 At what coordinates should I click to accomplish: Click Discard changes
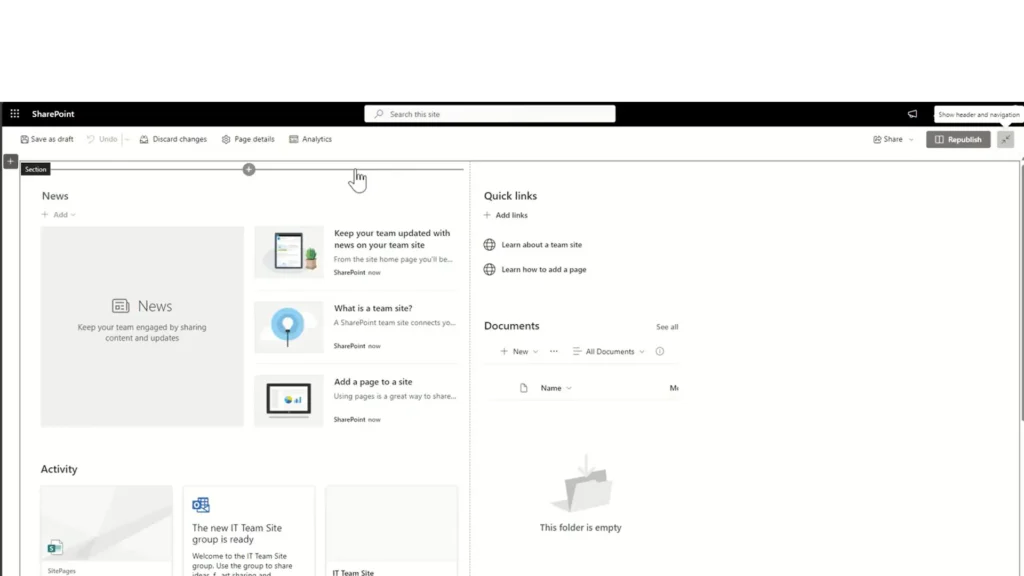click(x=173, y=139)
